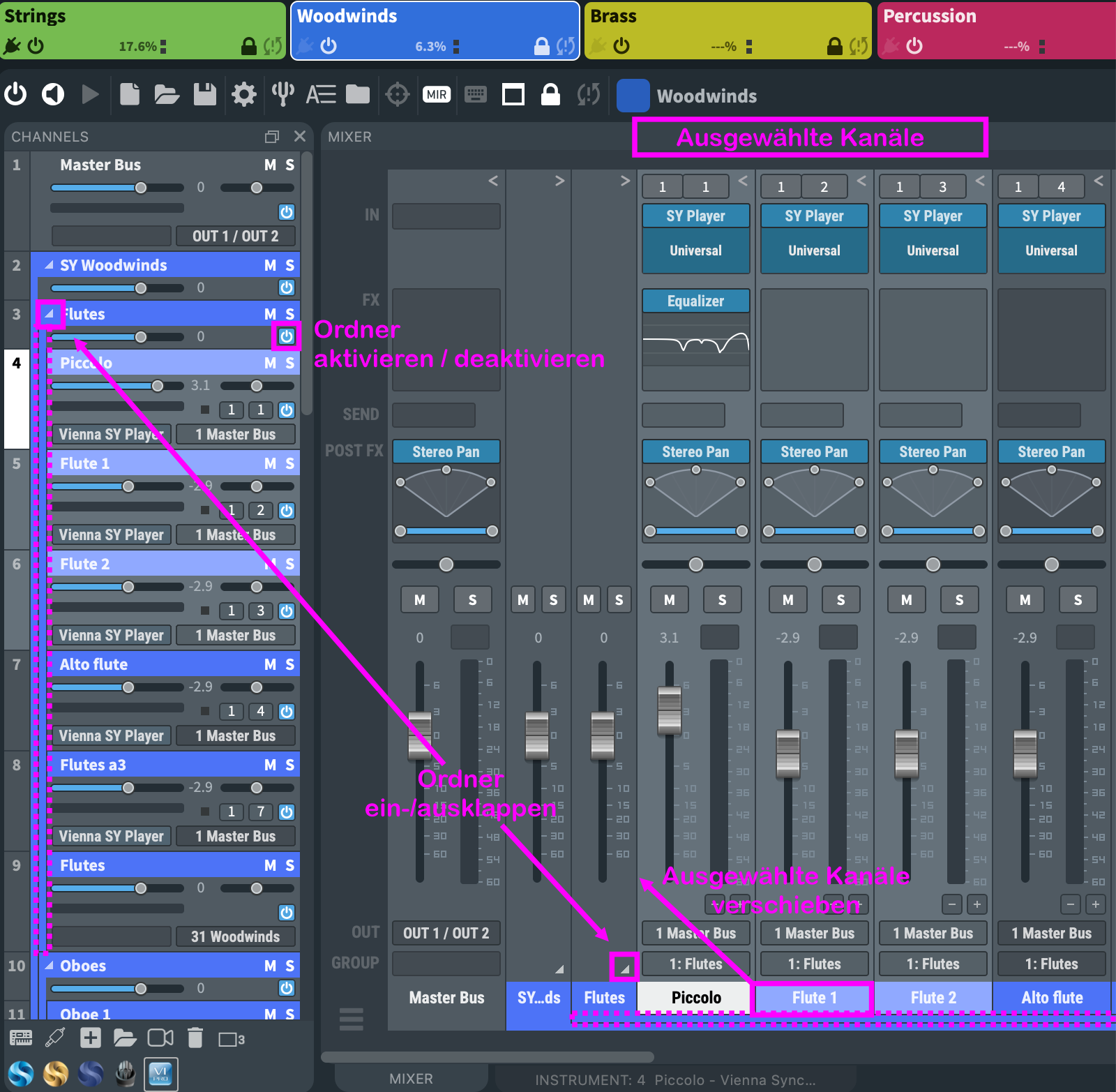Click the MIR button in the toolbar

pyautogui.click(x=437, y=94)
